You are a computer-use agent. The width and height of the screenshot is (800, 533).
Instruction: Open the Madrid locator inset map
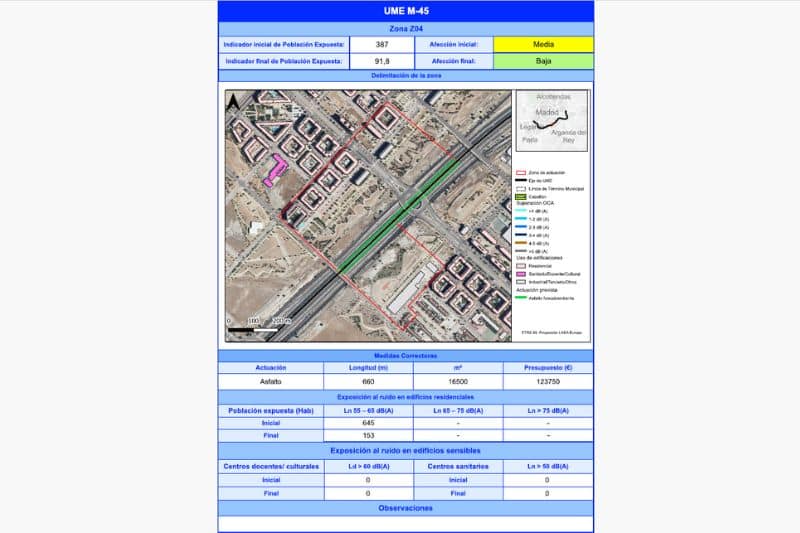(x=552, y=121)
